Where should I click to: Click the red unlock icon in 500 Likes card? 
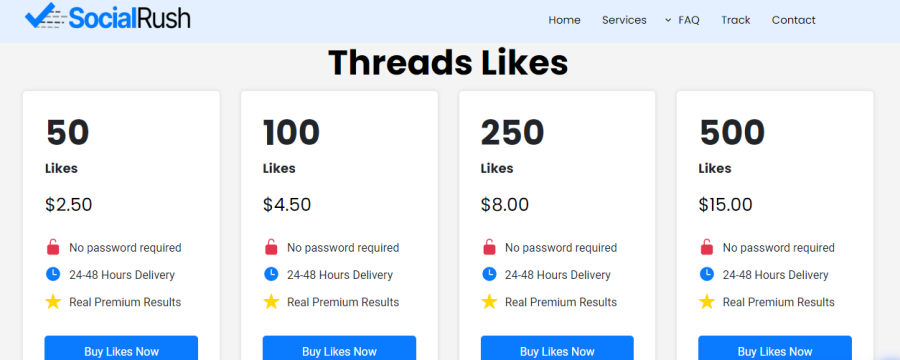coord(707,247)
